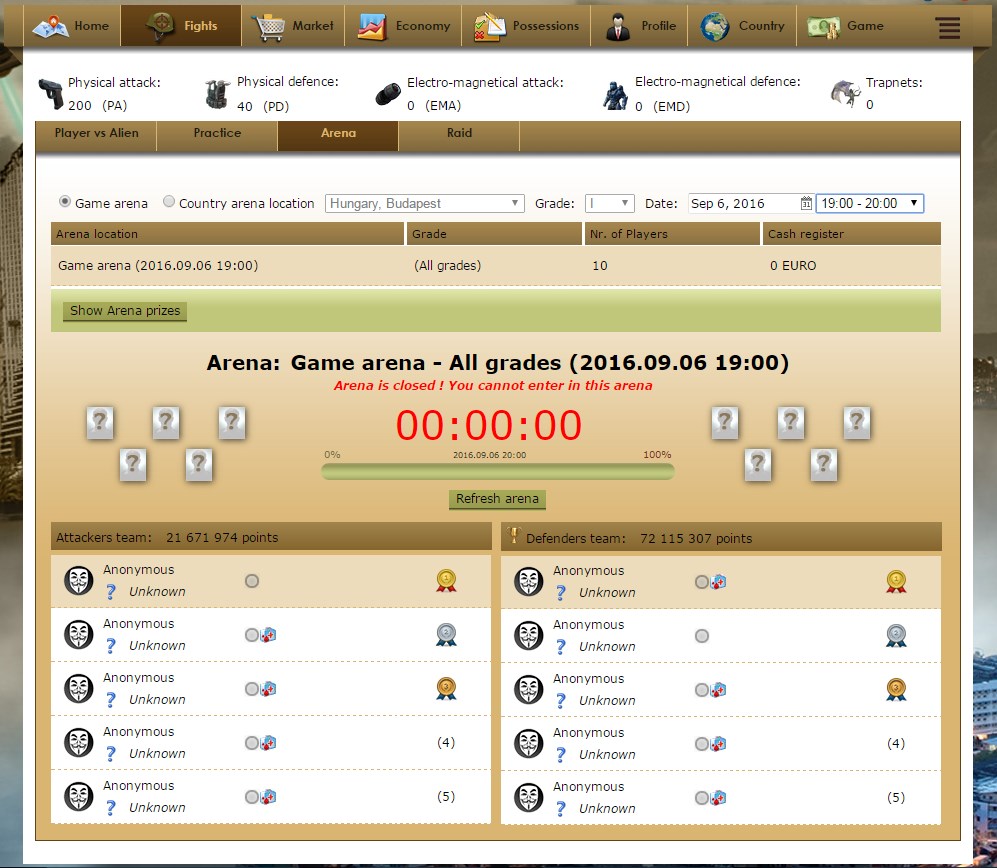Toggle first attacker's round status indicator

pos(252,581)
